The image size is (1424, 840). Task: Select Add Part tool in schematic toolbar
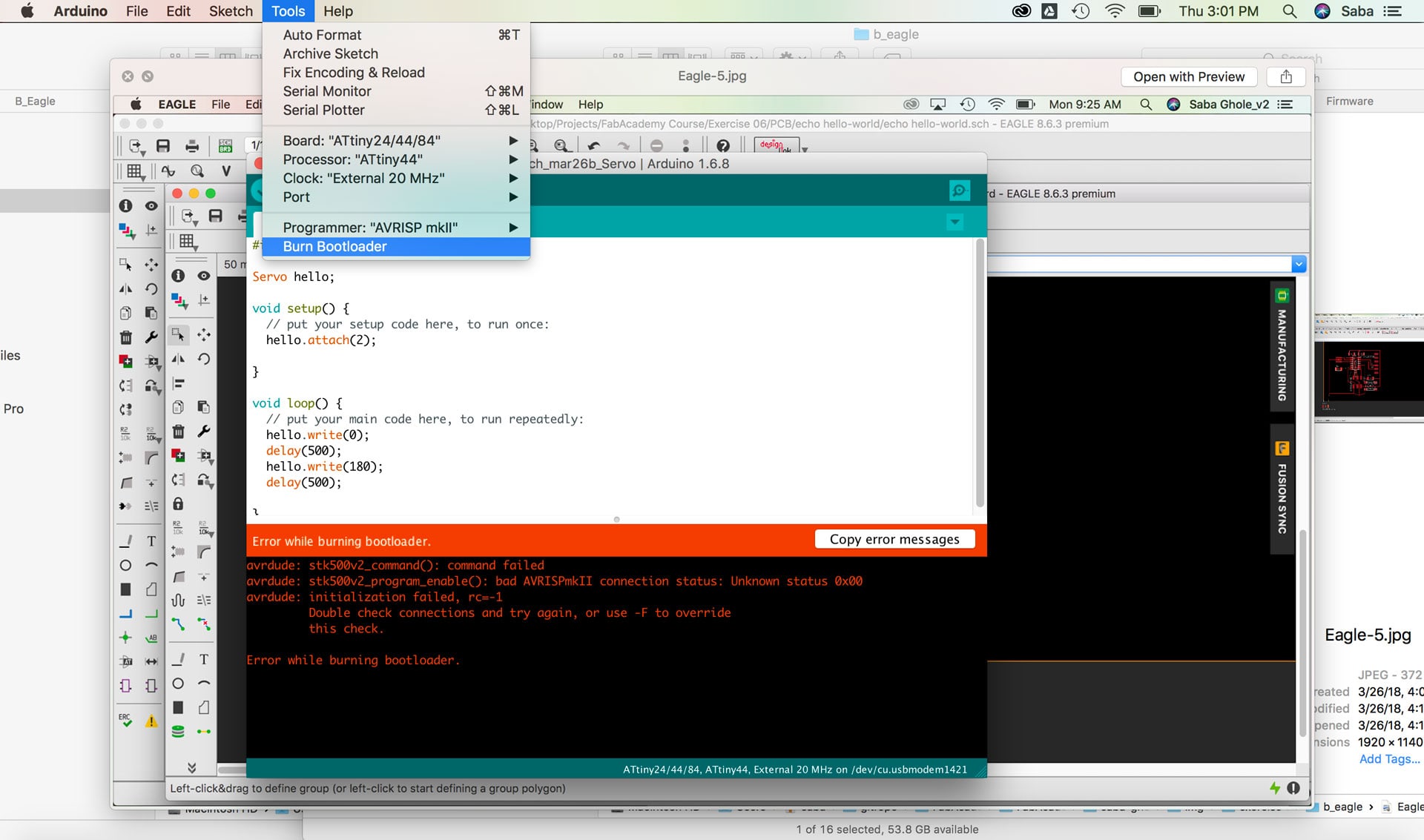pos(126,362)
